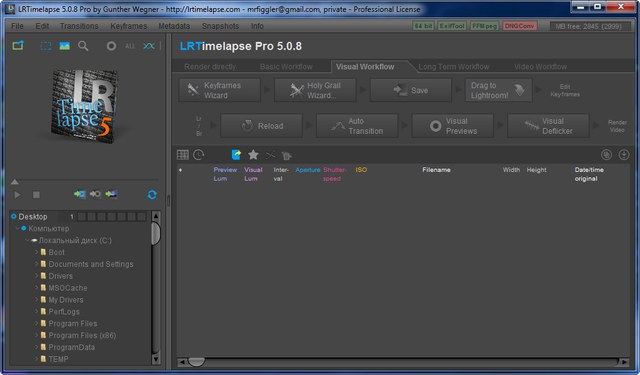640x375 pixels.
Task: Play the preview sequence
Action: [17, 195]
